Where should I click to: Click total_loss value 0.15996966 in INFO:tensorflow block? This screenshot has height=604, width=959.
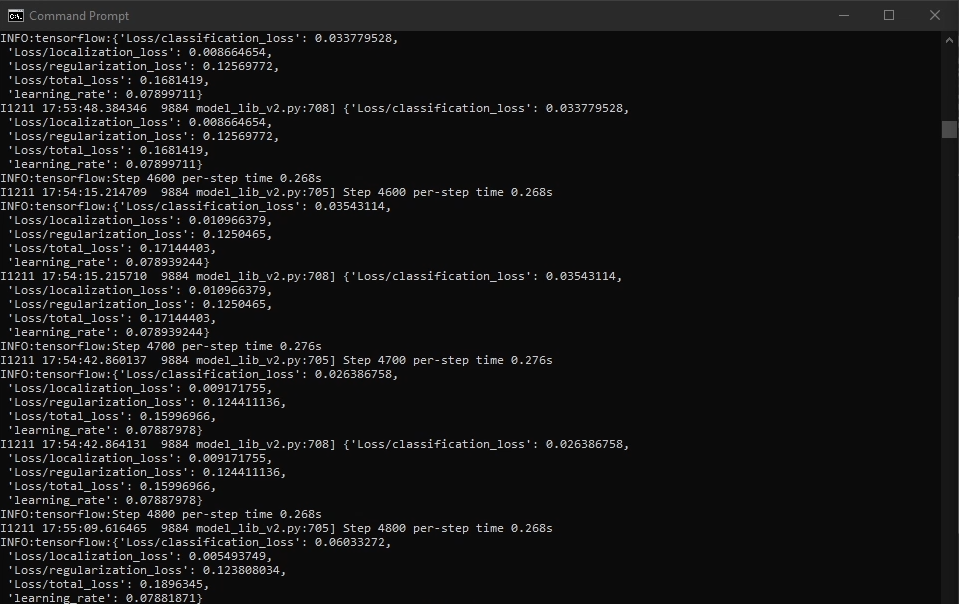pyautogui.click(x=174, y=416)
